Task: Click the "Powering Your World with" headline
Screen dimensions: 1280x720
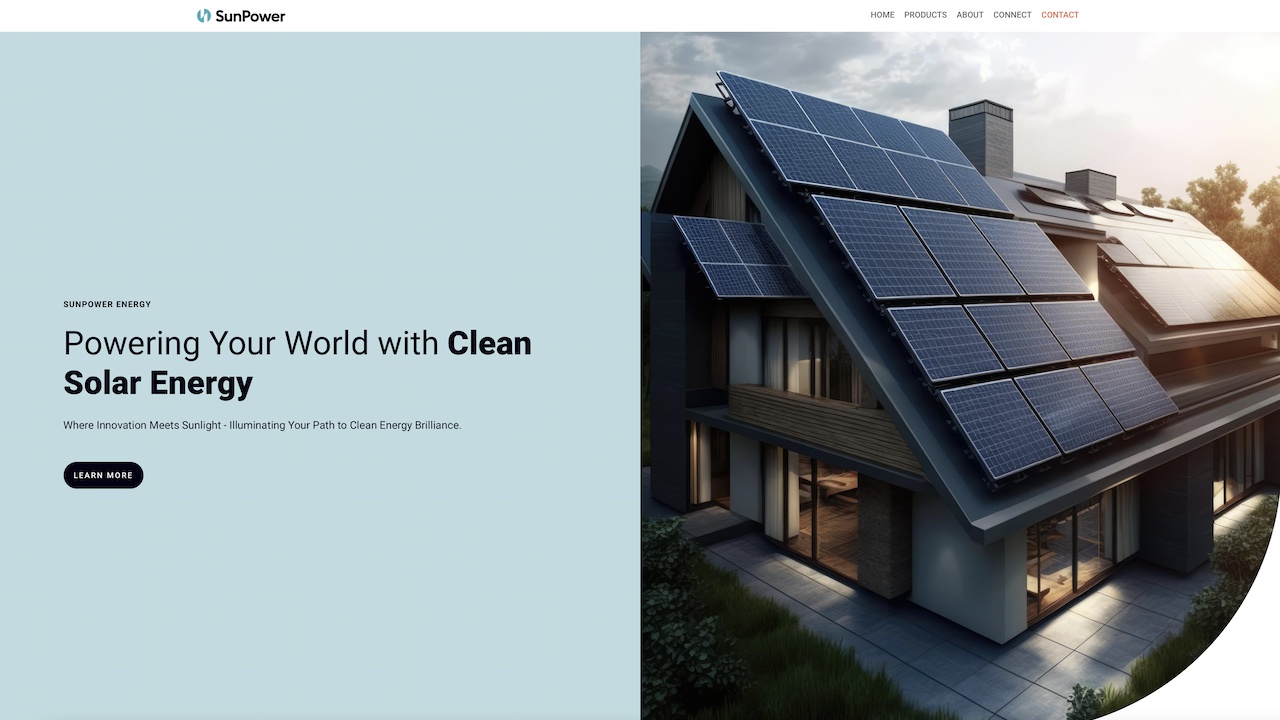Action: pos(251,343)
